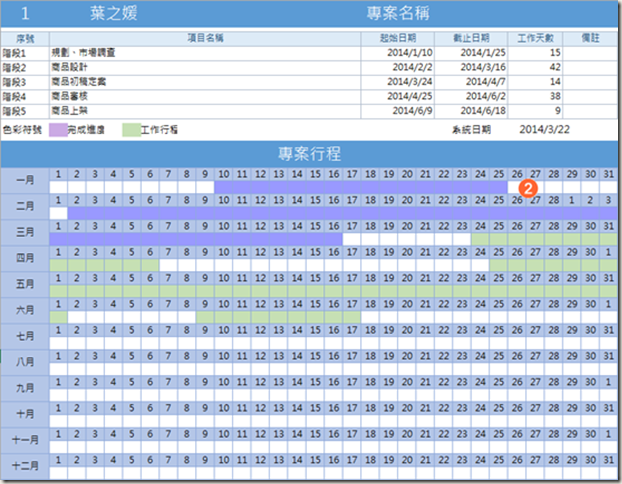Click day 10 in the 一月 row

coord(224,174)
